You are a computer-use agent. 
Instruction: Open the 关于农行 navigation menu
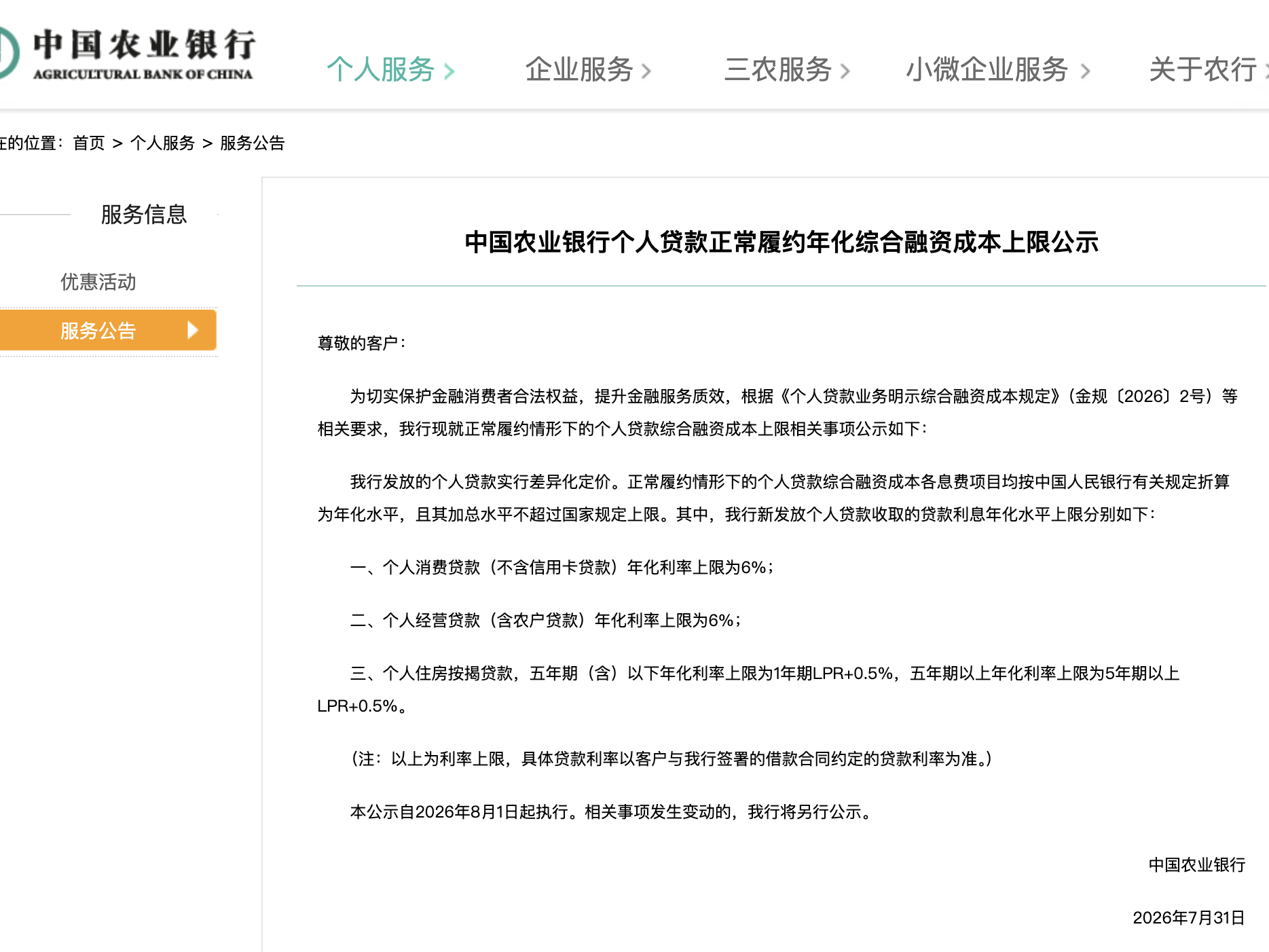tap(1203, 70)
